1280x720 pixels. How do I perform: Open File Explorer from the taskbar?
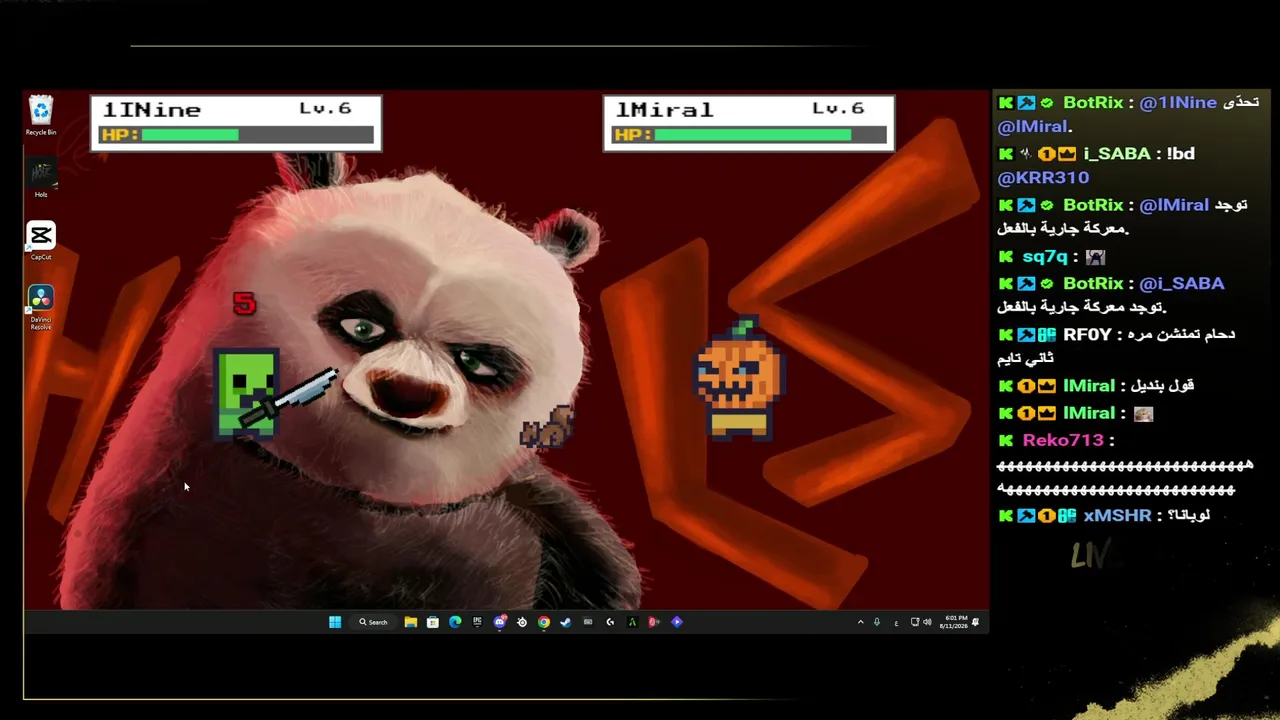[411, 622]
